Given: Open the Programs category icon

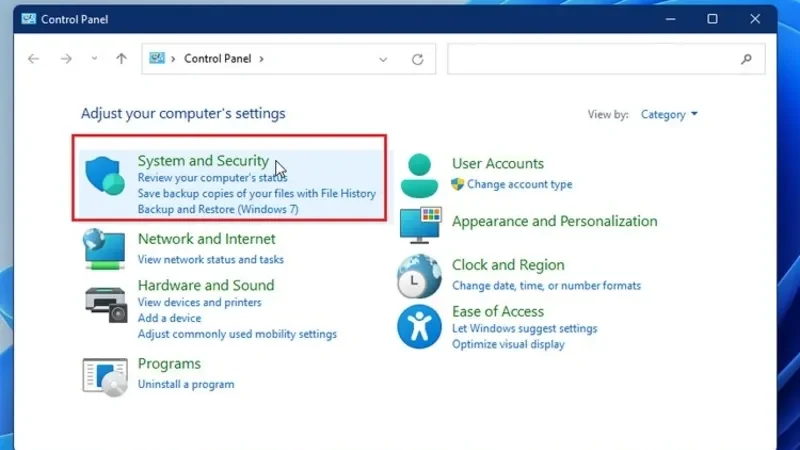Looking at the screenshot, I should (105, 377).
